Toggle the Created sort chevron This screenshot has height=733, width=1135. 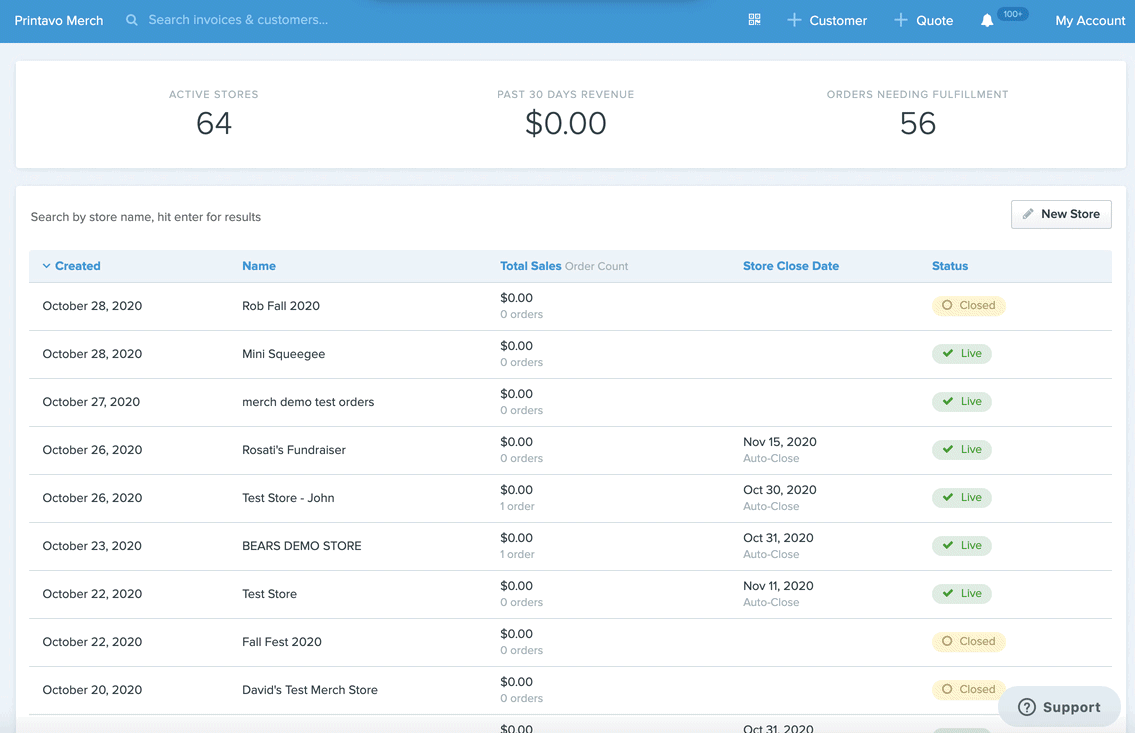pos(46,266)
